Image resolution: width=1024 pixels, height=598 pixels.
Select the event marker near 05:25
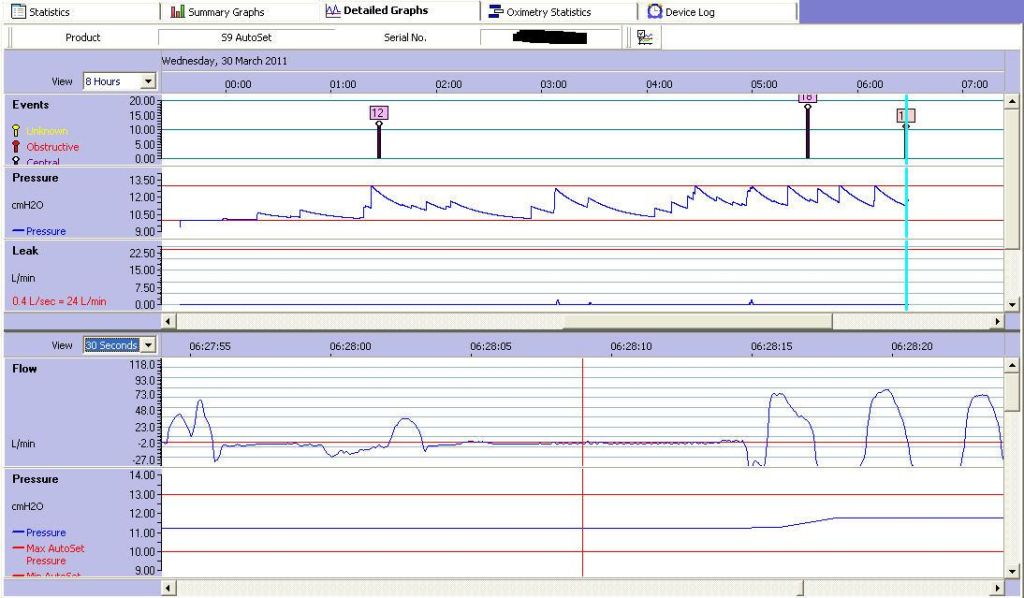pos(807,100)
